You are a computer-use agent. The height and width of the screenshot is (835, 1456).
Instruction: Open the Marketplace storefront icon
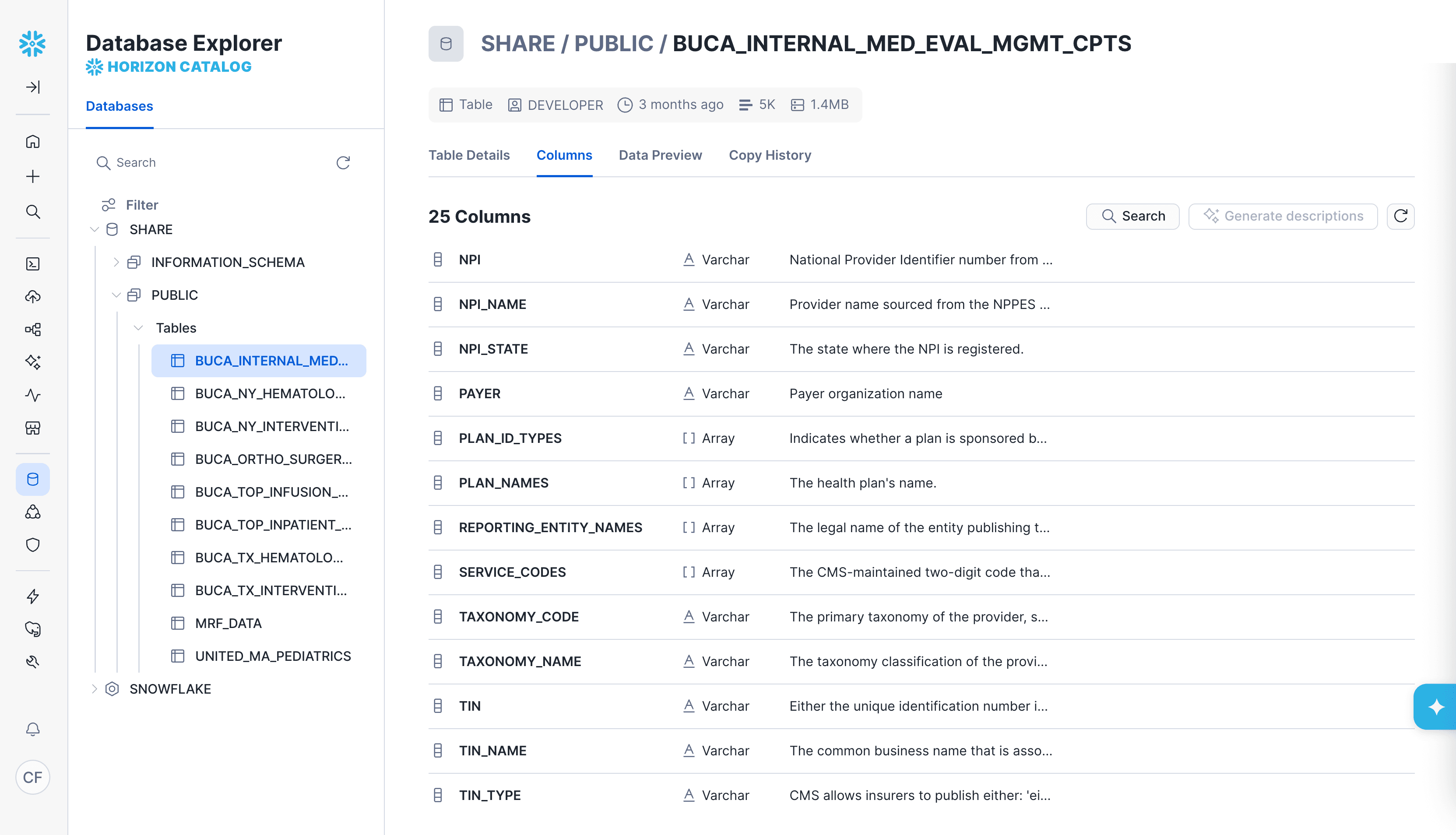[x=33, y=428]
